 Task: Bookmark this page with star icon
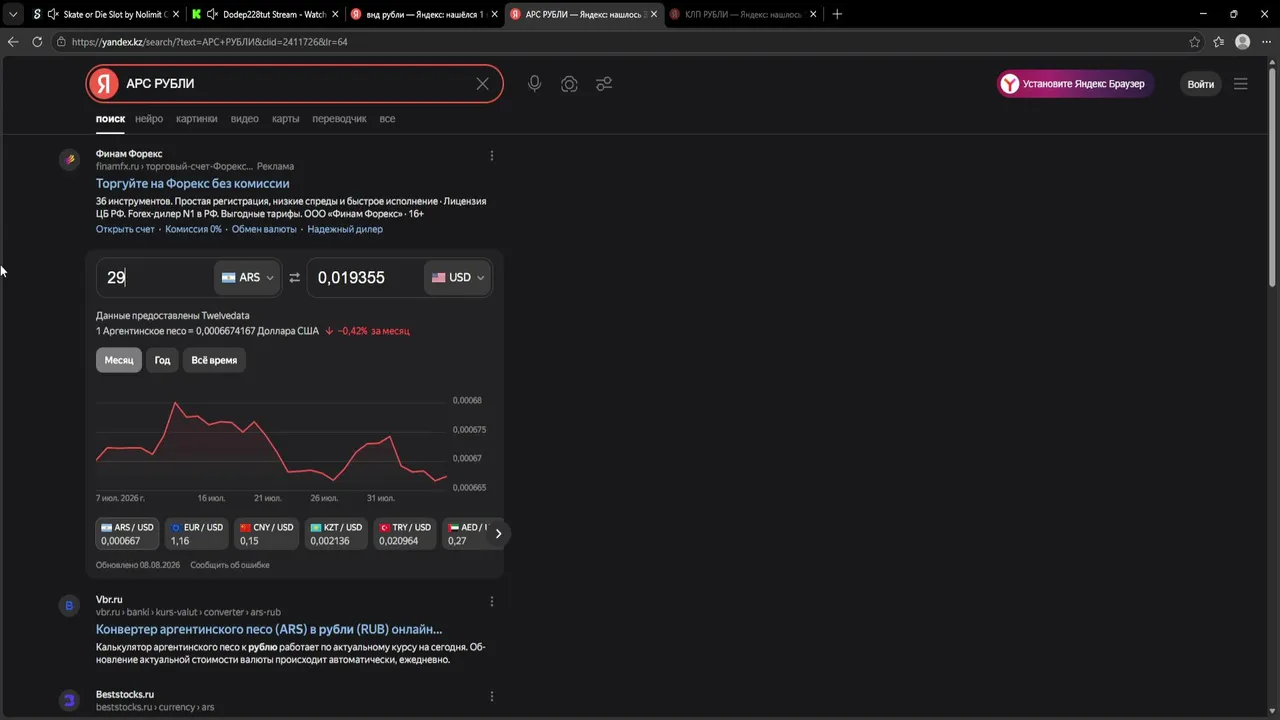1195,42
